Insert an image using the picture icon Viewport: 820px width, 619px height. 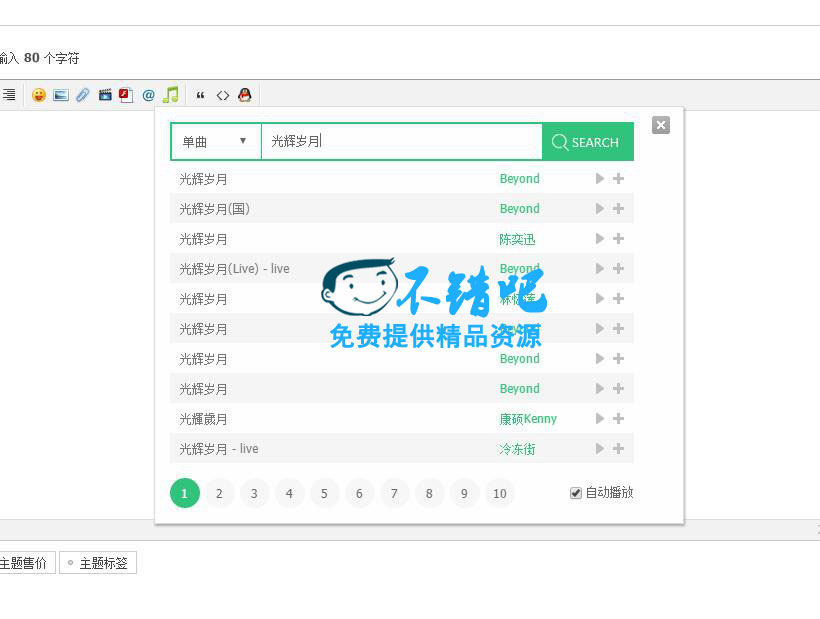[61, 95]
